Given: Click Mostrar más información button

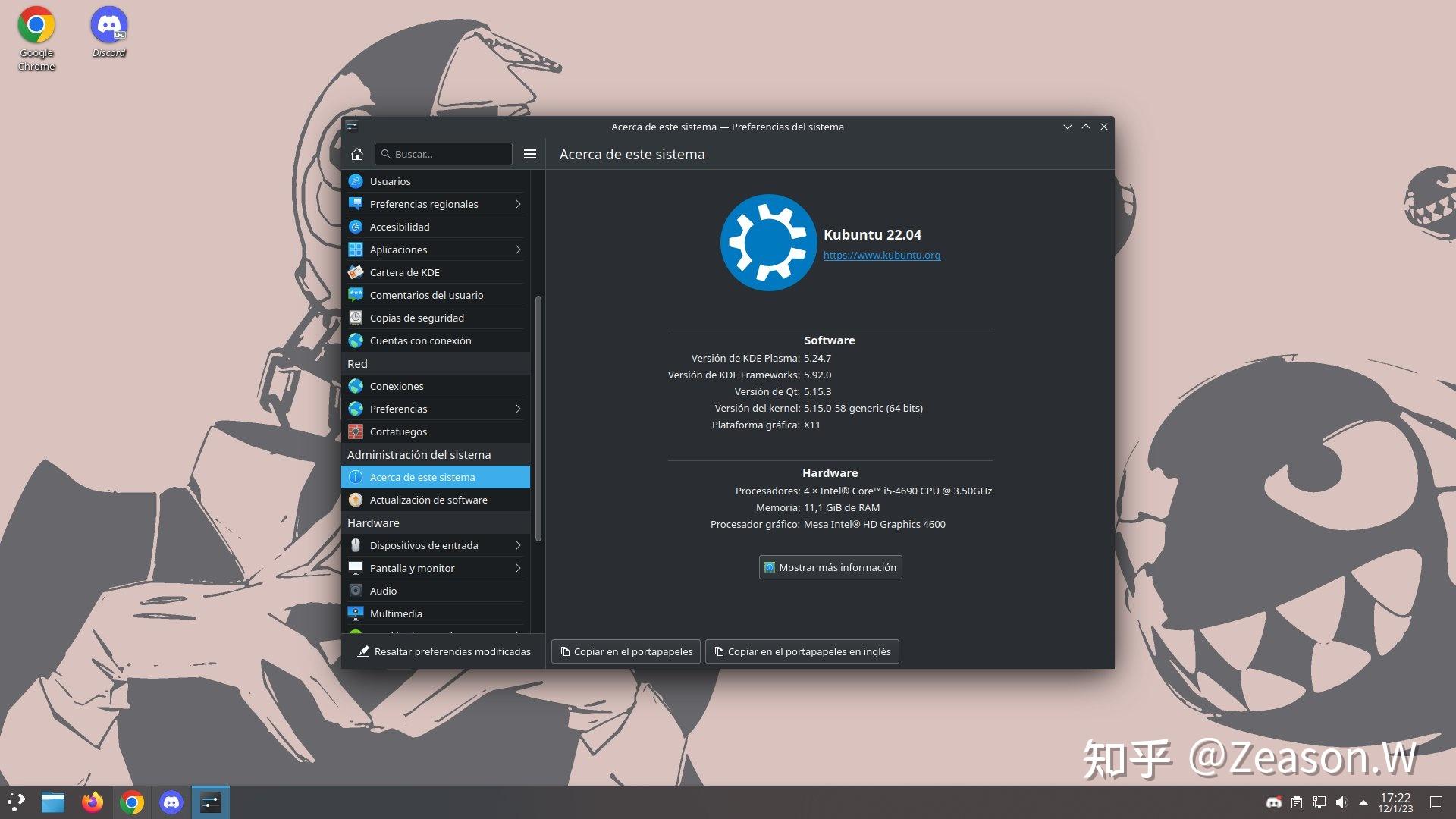Looking at the screenshot, I should click(830, 567).
